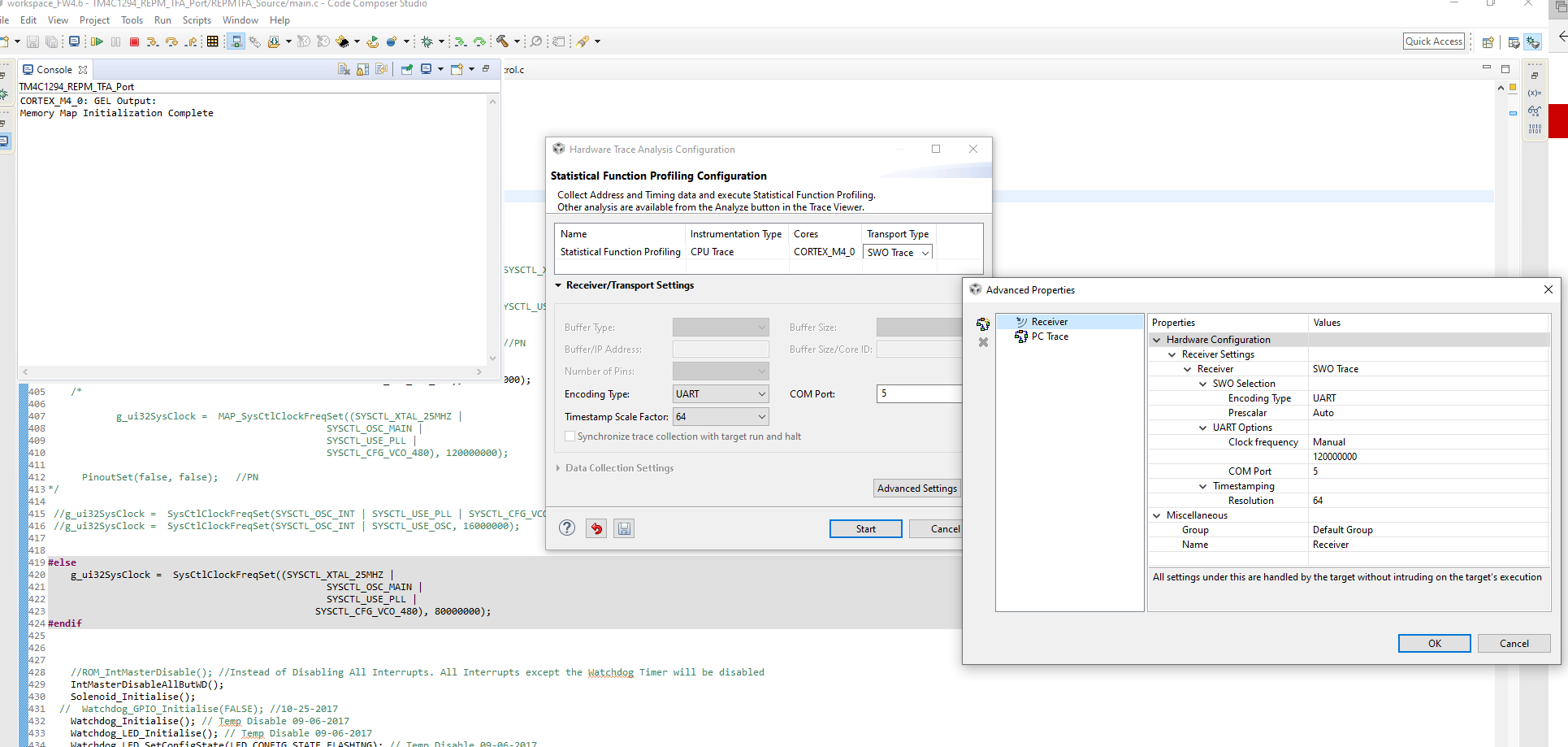Click the Default Group value in properties

1343,530
